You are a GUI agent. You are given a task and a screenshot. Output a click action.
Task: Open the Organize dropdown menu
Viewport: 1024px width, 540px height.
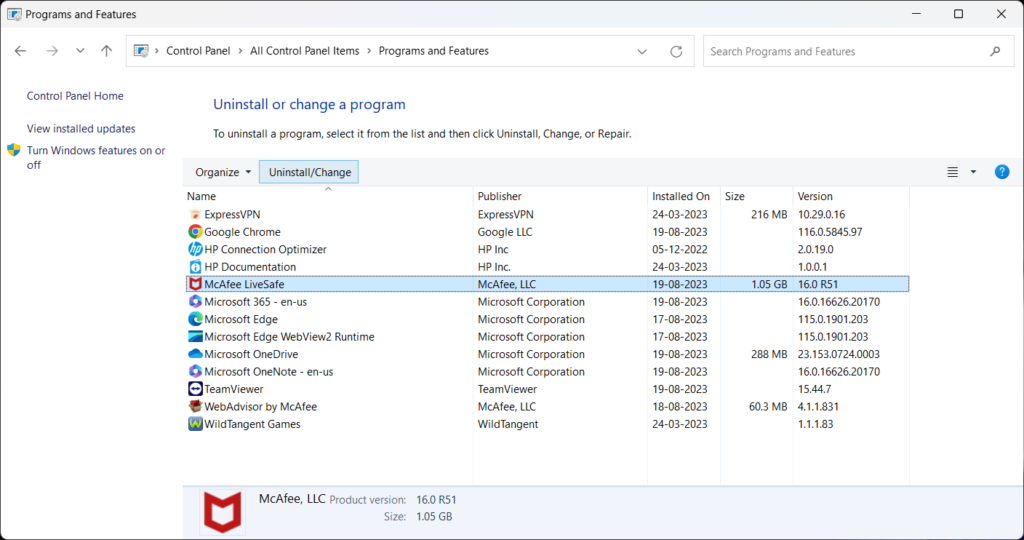coord(223,172)
